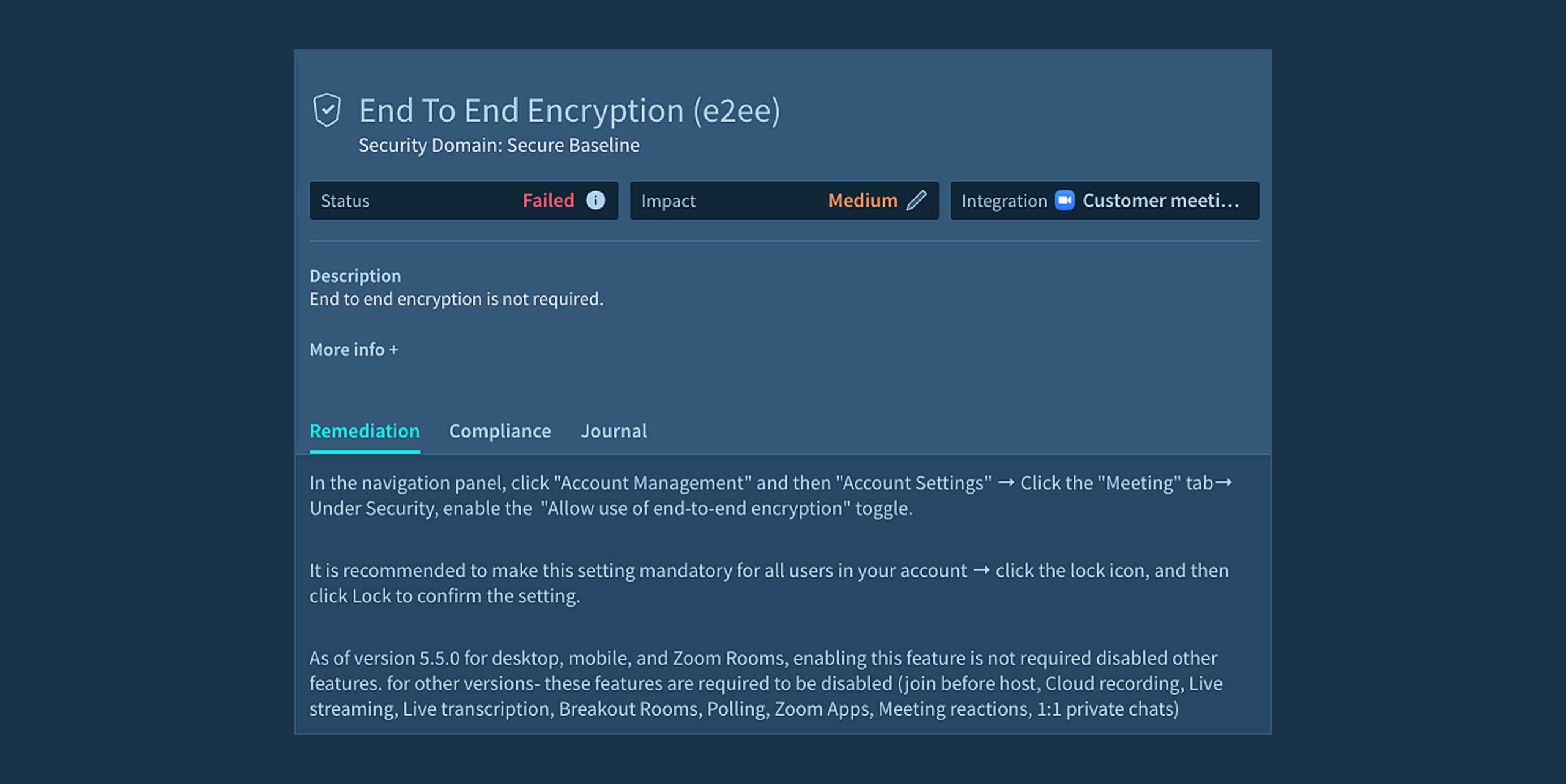Click the Status label in status box

345,201
